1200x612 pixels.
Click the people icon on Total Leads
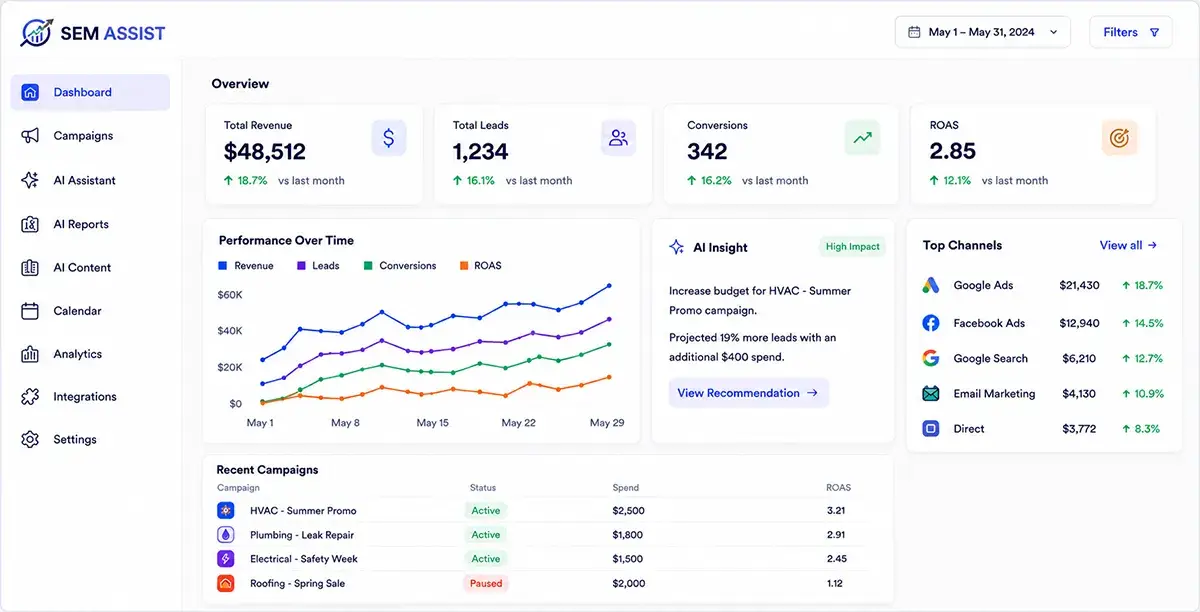(618, 138)
